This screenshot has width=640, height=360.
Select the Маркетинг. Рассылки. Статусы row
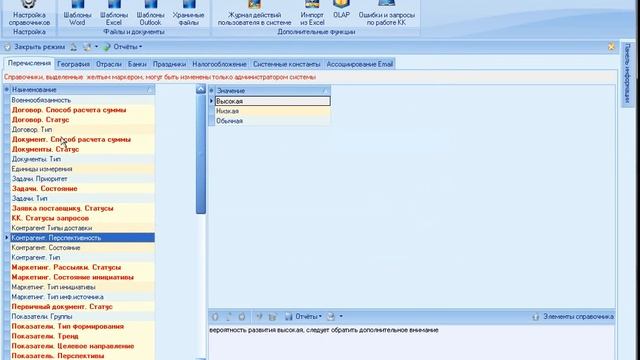tap(82, 267)
